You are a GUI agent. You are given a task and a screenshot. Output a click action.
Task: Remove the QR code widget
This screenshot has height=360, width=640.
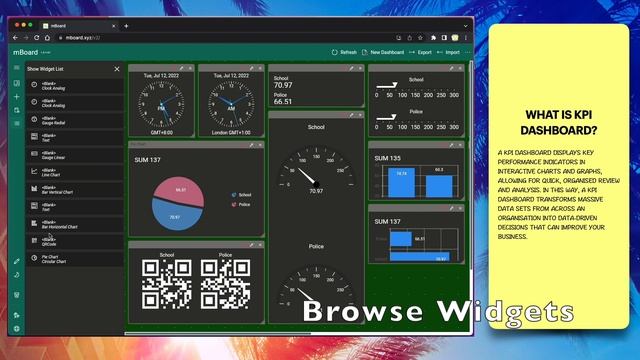[x=260, y=245]
